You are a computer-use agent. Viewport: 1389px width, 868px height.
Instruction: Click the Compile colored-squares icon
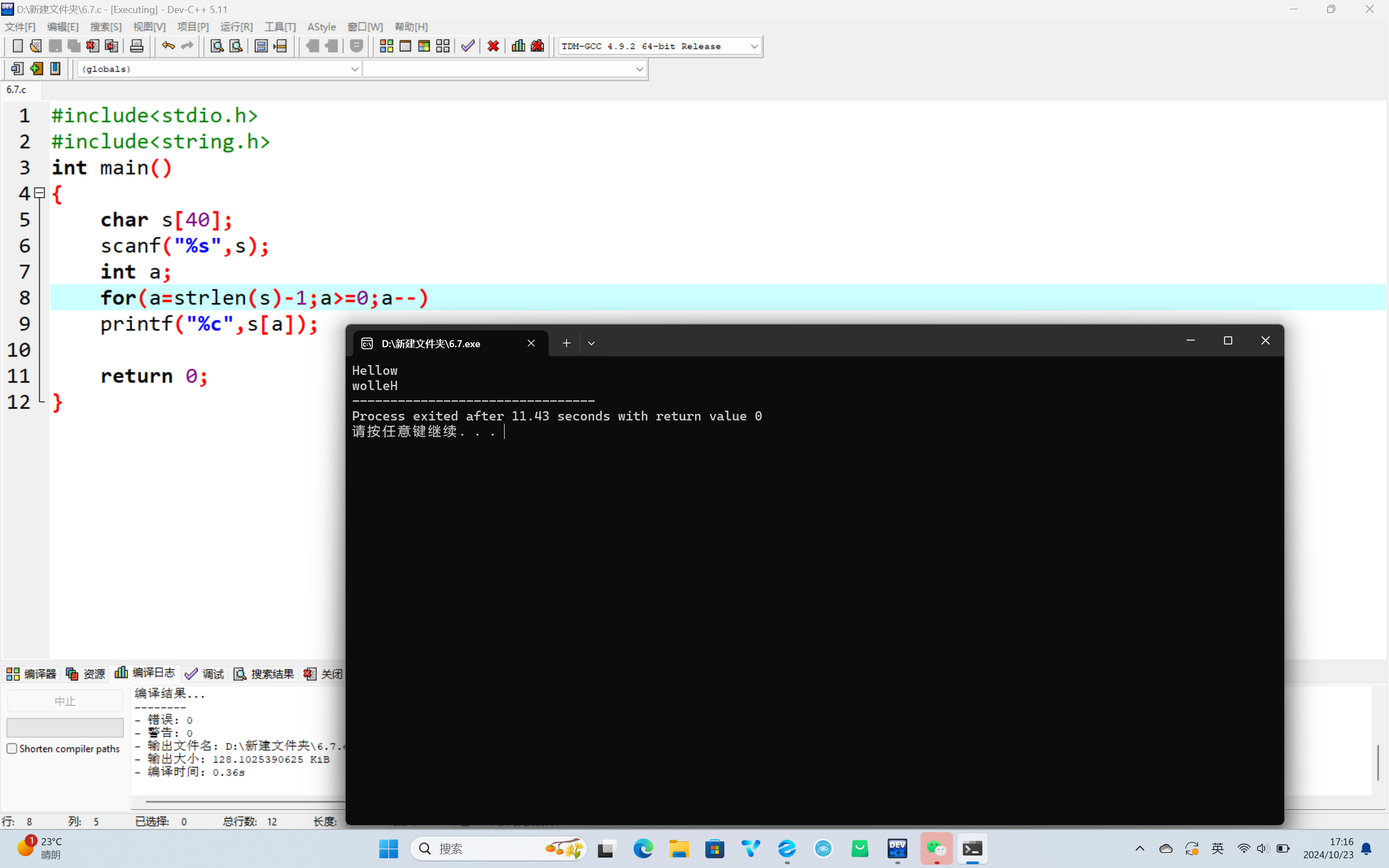tap(386, 46)
